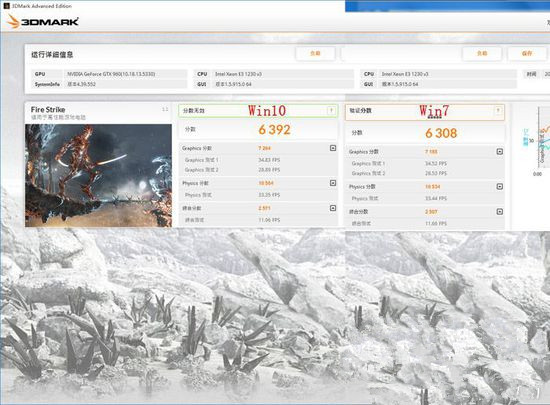Screen dimensions: 550x405
Task: Click the 3DMark app icon in title bar
Action: pos(6,6)
